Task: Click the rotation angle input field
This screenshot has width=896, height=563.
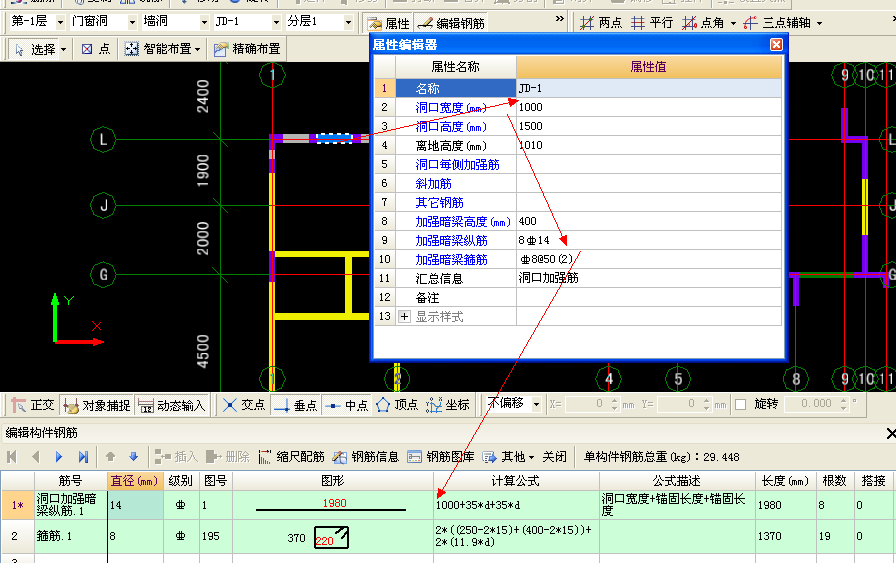Action: (817, 404)
